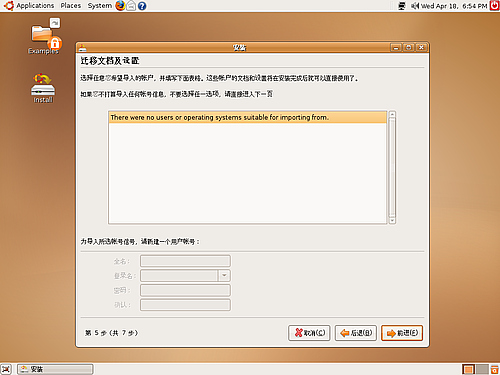Click the red power quit icon
Image resolution: width=500 pixels, height=375 pixels.
point(494,6)
